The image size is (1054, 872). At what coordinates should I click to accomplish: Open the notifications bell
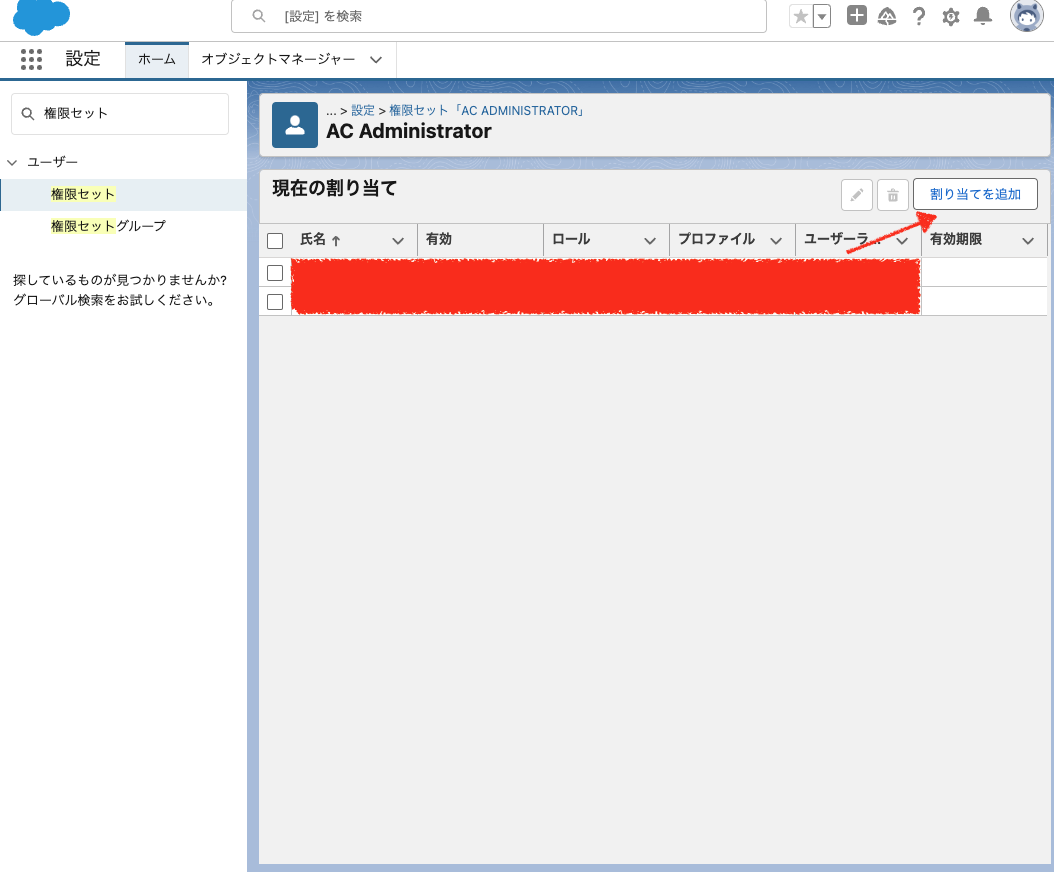click(x=983, y=16)
